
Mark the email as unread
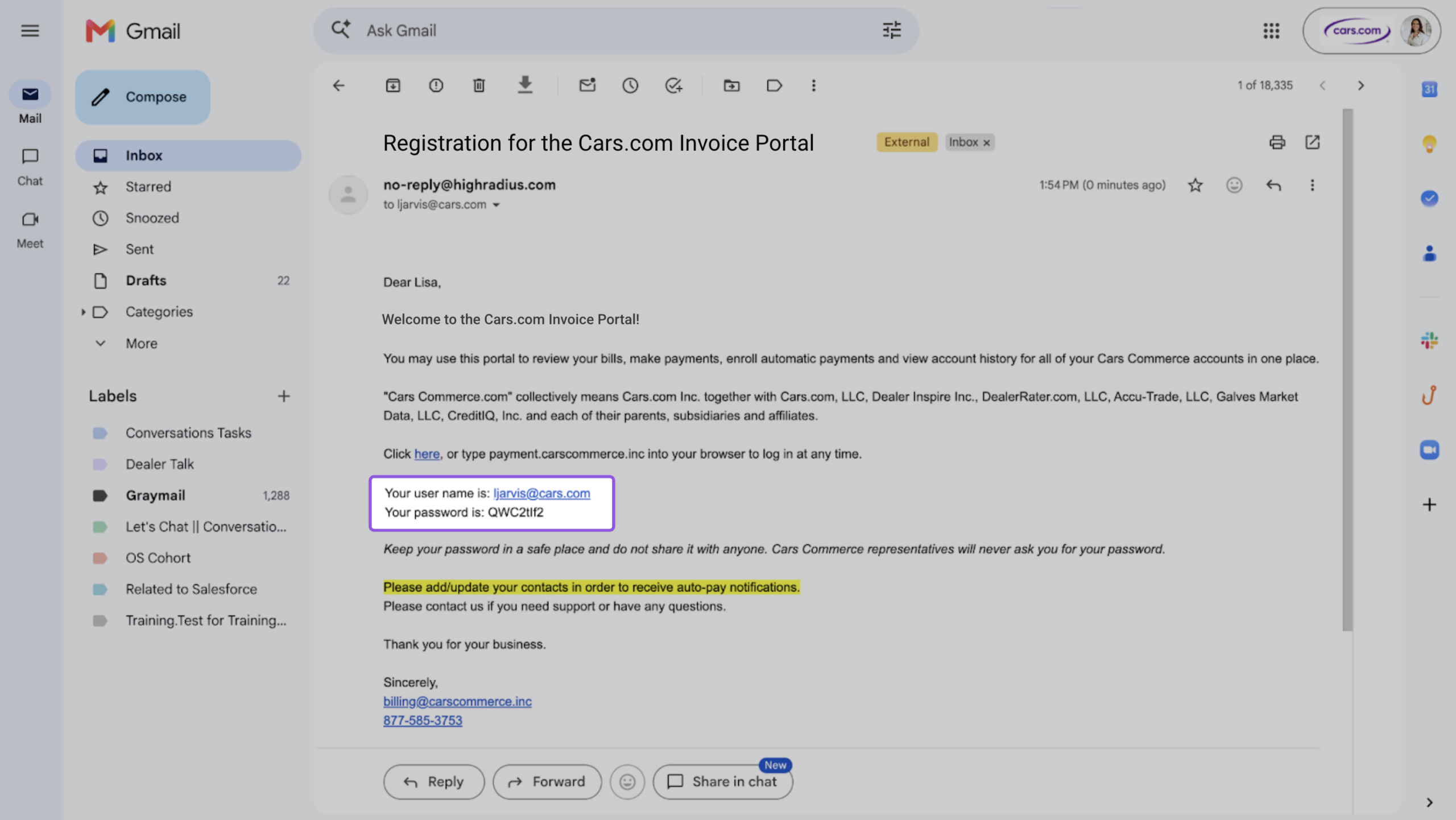click(x=587, y=85)
